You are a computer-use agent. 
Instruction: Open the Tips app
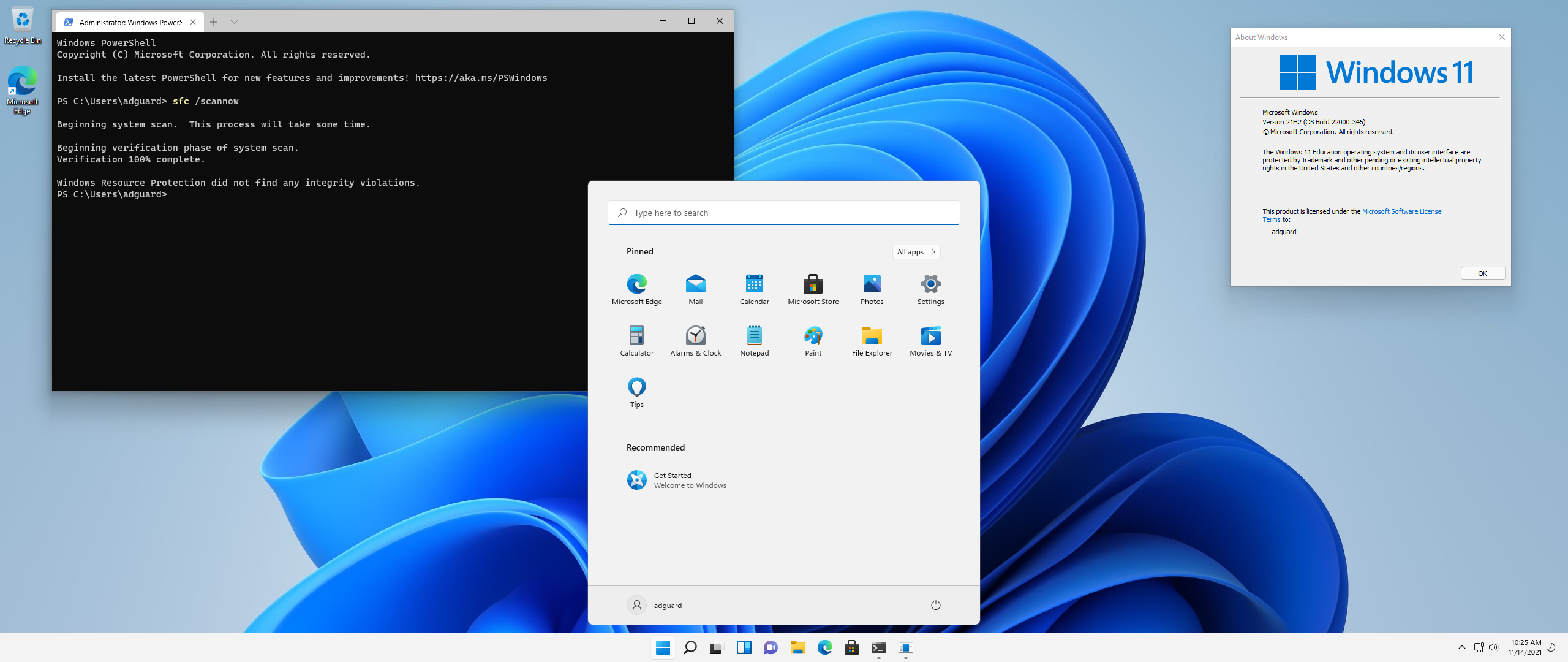636,392
